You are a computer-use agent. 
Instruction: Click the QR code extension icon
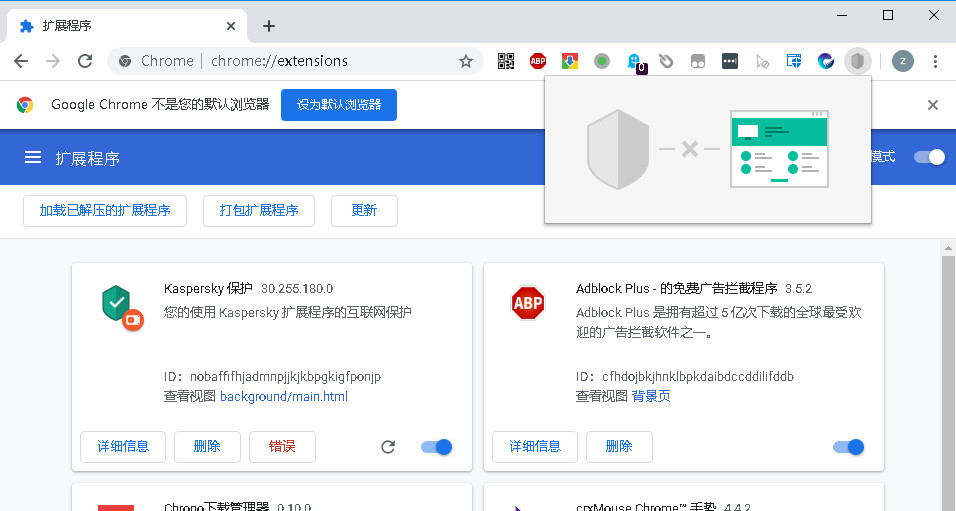tap(506, 61)
